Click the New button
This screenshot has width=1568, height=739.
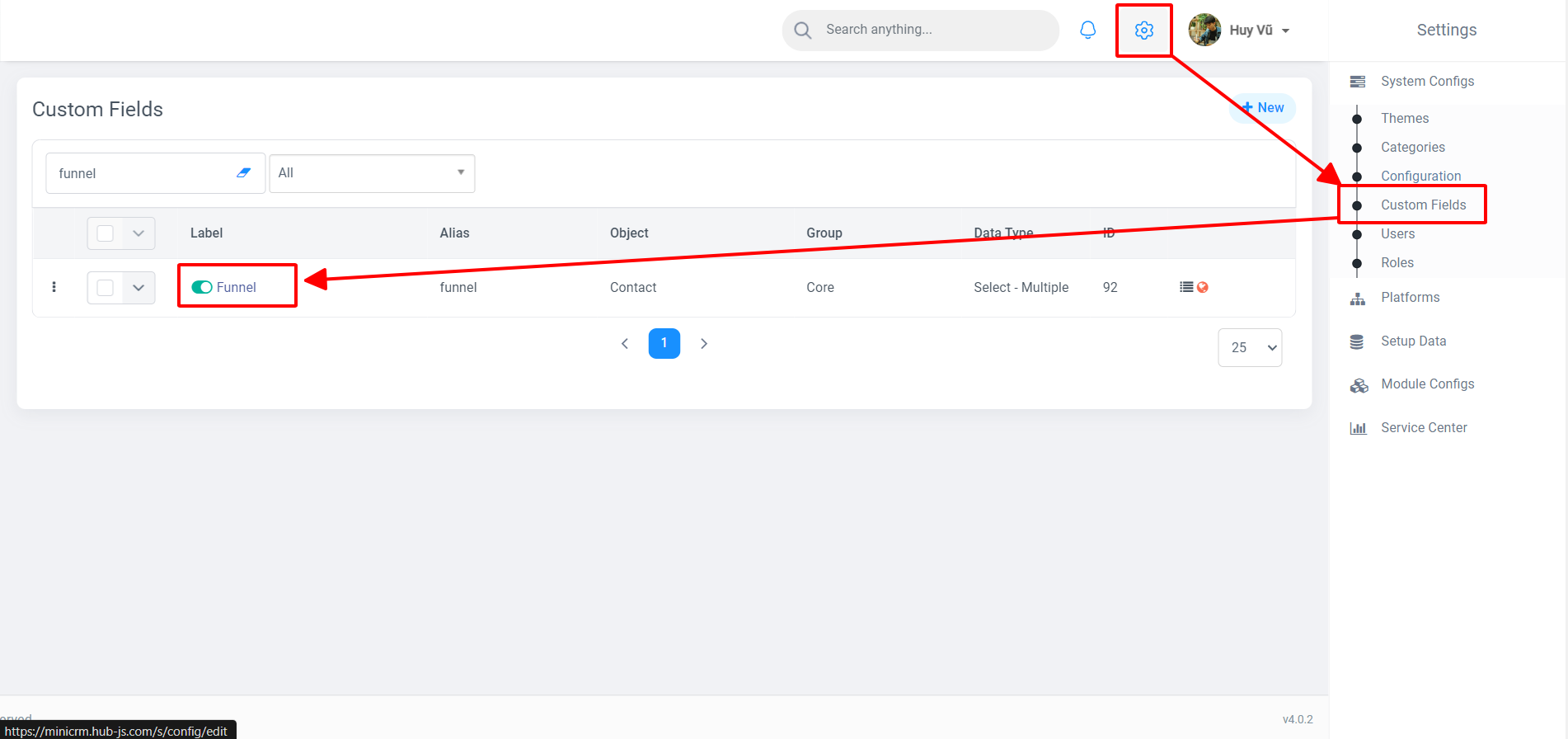1263,108
